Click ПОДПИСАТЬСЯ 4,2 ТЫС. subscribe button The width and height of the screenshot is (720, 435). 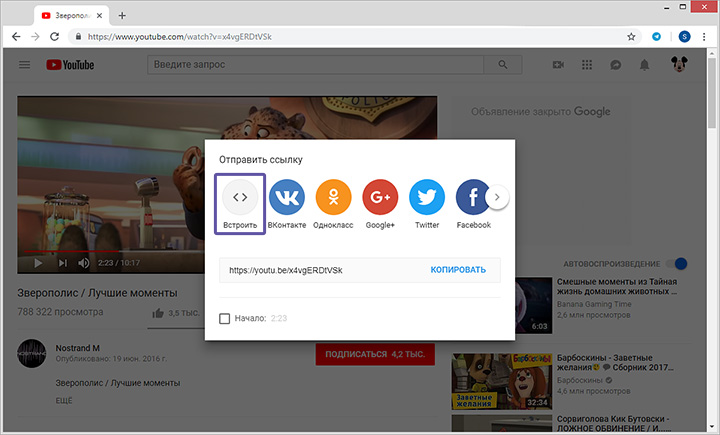pos(375,354)
